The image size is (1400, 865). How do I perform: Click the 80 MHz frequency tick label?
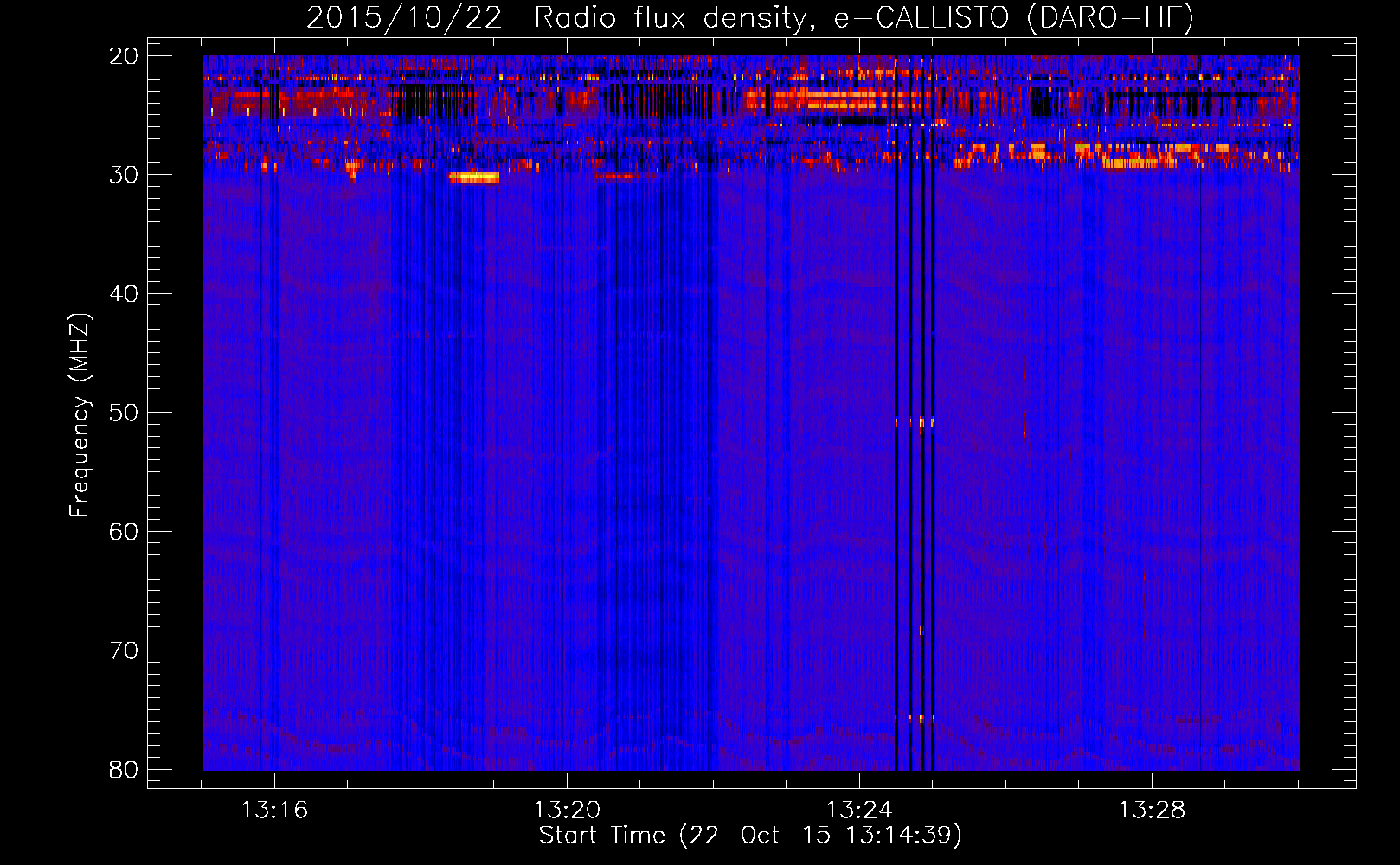[124, 769]
